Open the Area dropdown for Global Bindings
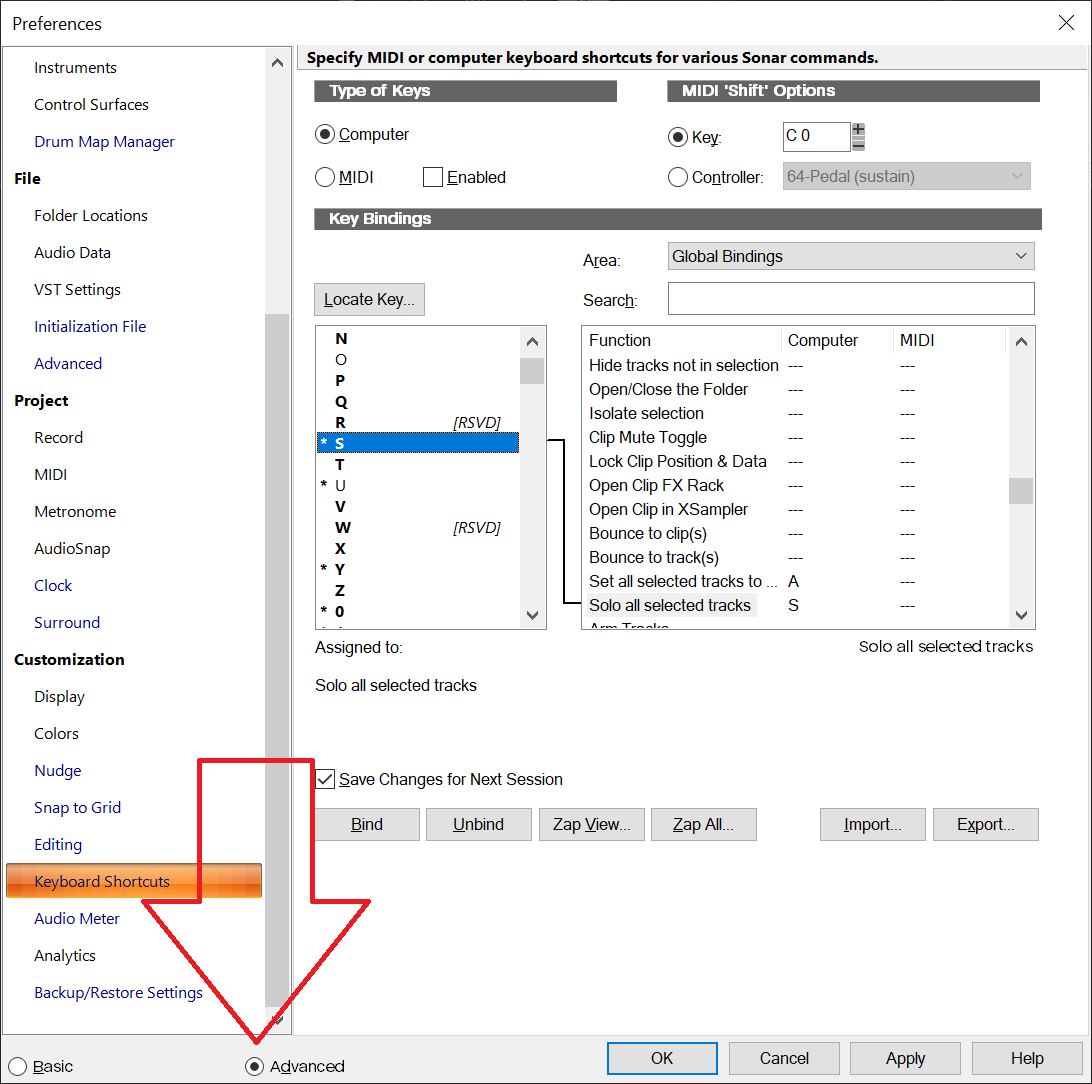Screen dimensions: 1092x1084 pos(851,256)
